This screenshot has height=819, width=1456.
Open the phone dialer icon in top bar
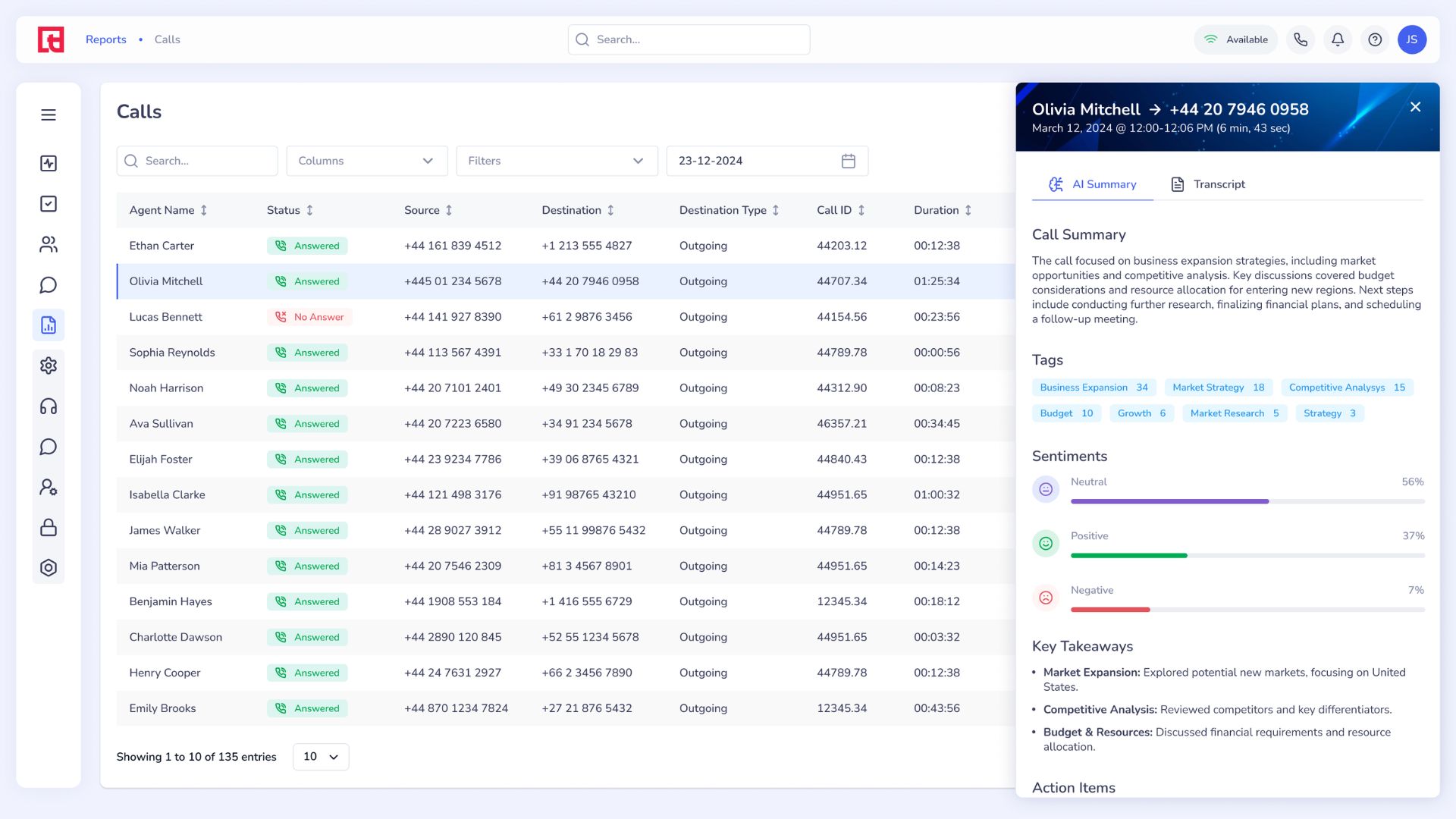pos(1300,39)
